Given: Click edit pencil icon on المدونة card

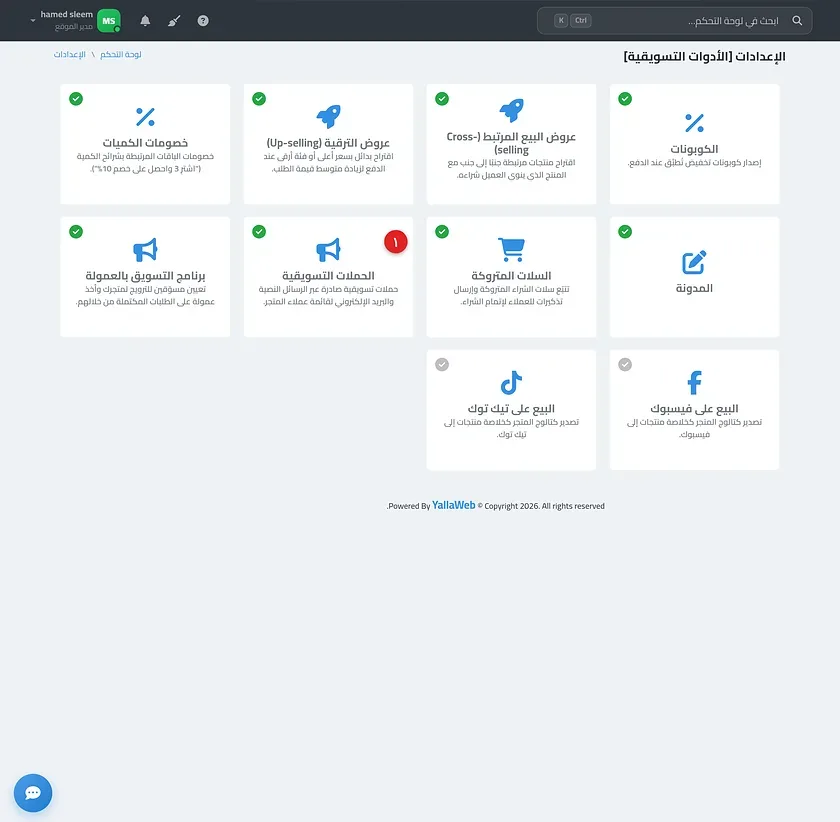Looking at the screenshot, I should (x=694, y=263).
